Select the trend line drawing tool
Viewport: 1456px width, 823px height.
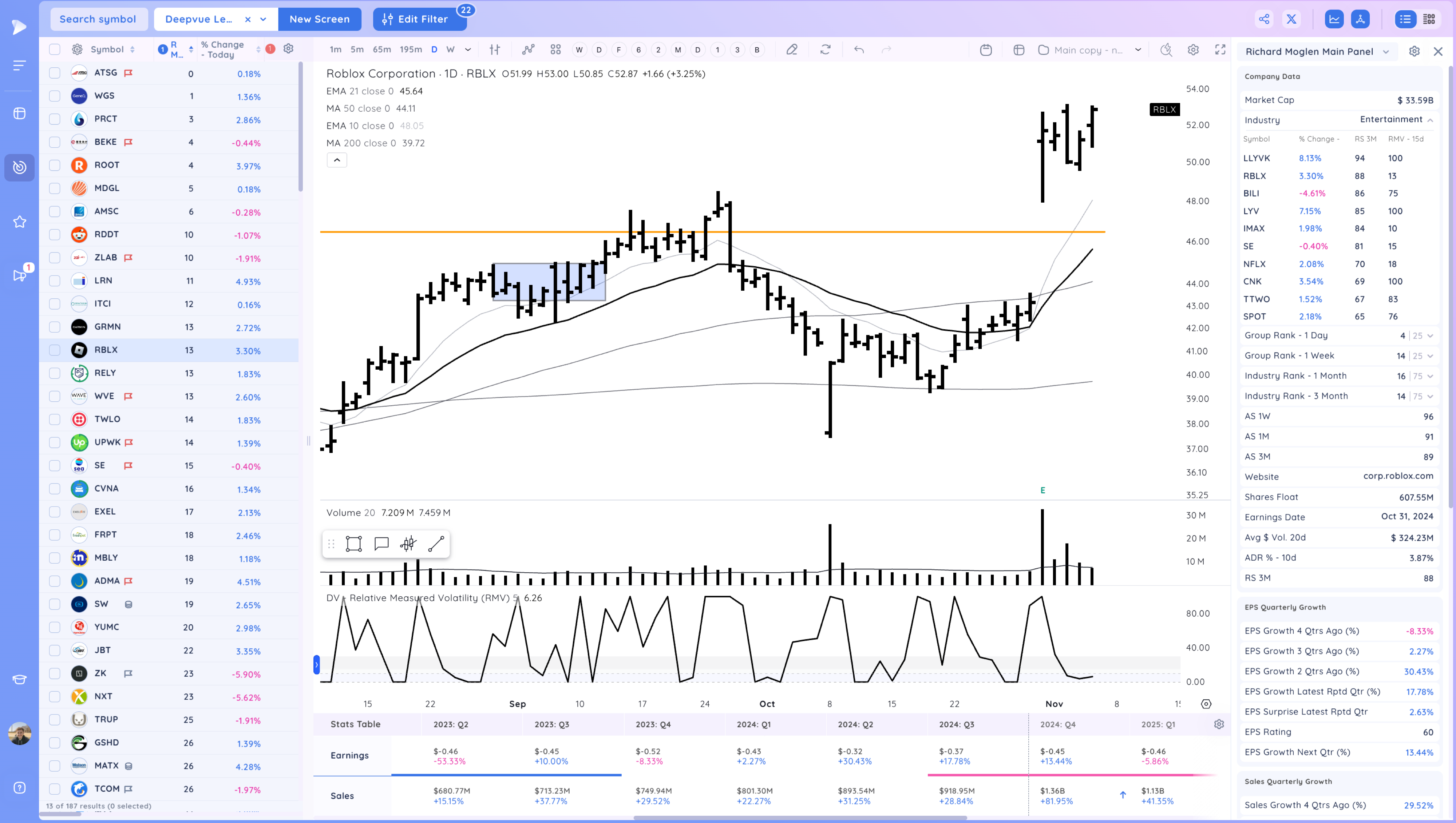(x=436, y=544)
